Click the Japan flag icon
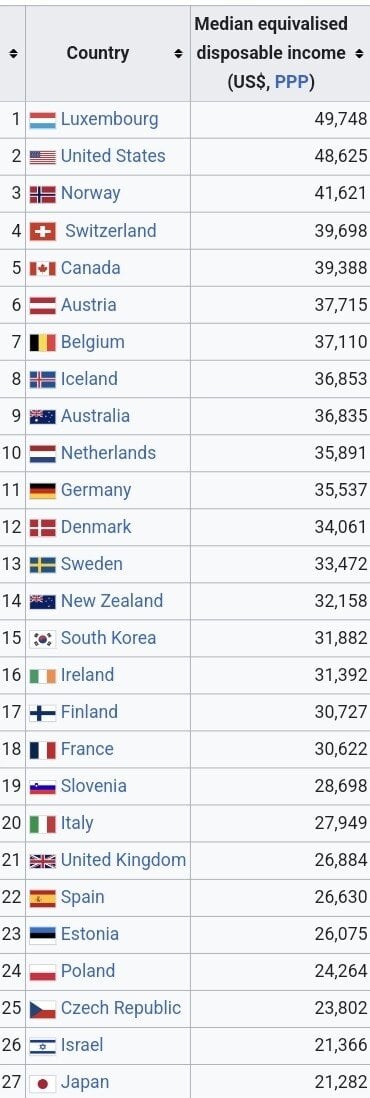 [x=42, y=1084]
